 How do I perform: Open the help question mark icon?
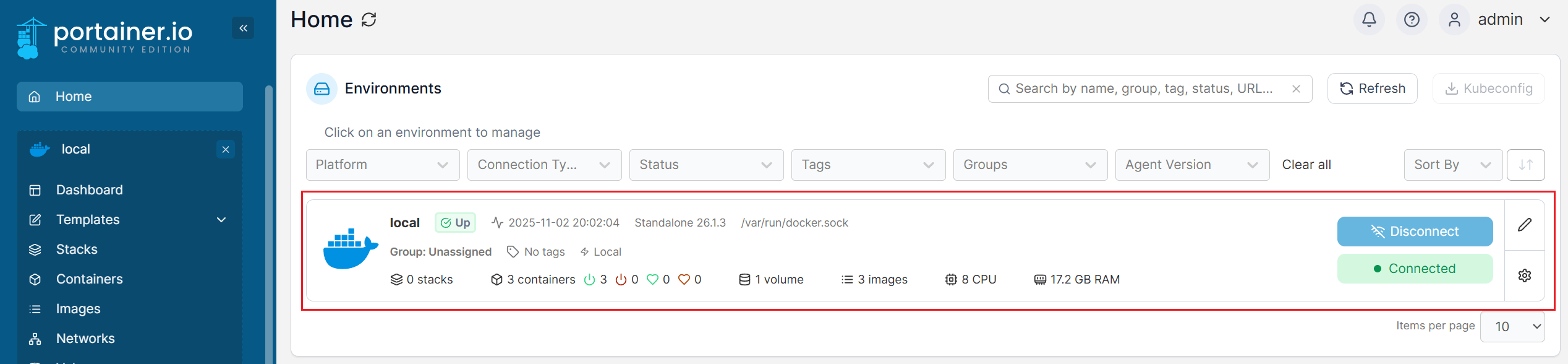(x=1412, y=20)
